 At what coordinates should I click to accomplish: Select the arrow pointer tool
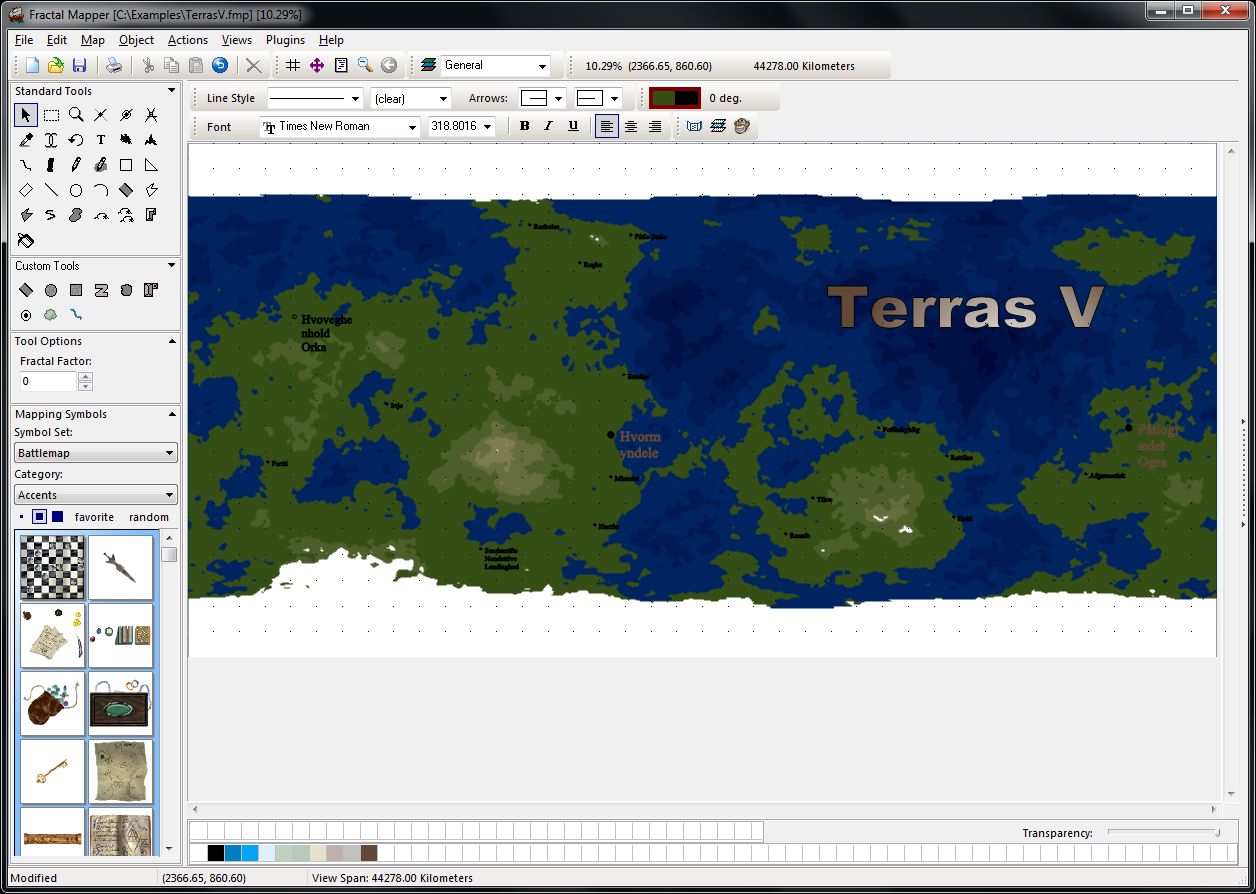(26, 115)
